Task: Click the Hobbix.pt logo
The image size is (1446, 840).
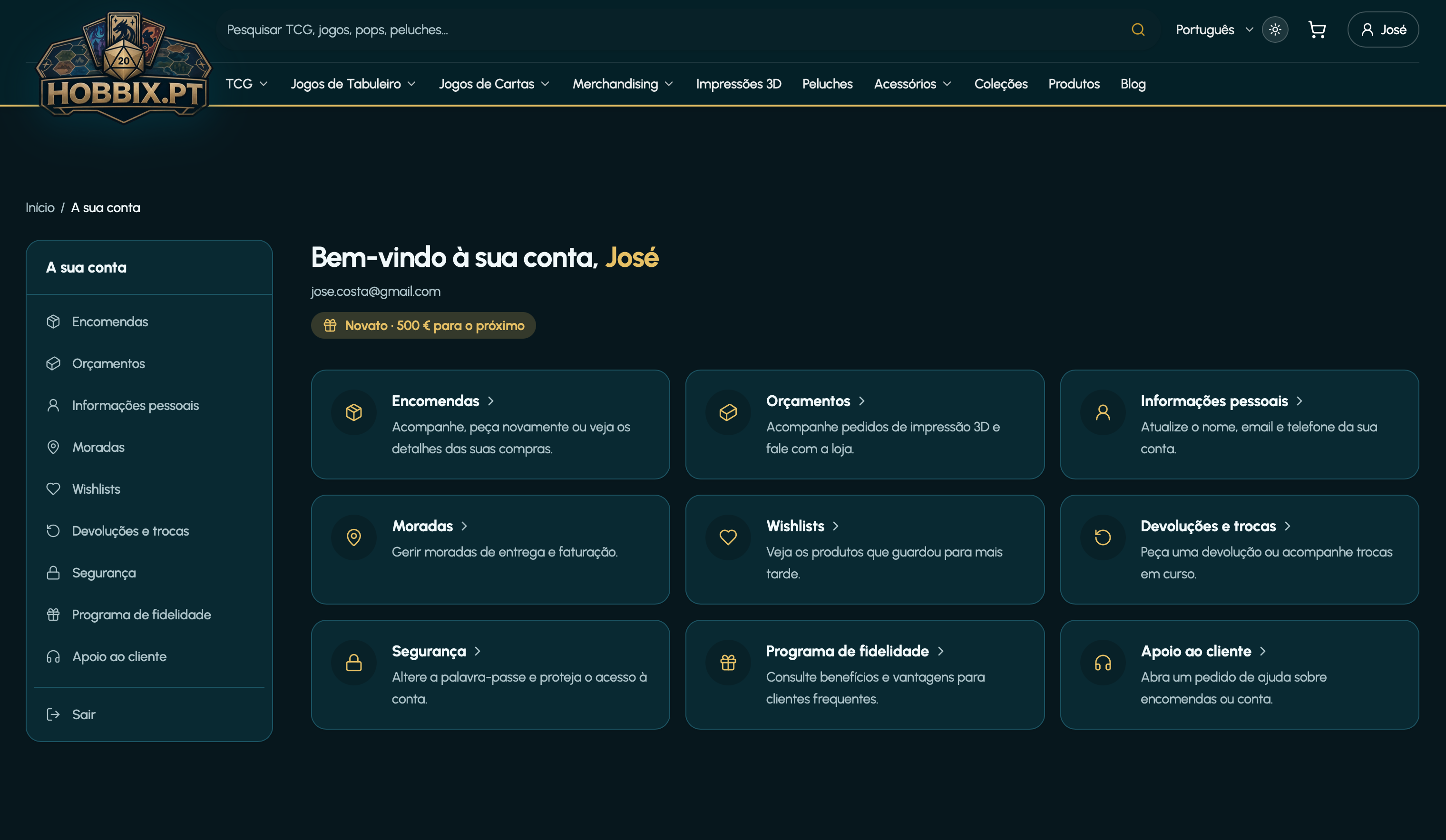Action: tap(123, 68)
